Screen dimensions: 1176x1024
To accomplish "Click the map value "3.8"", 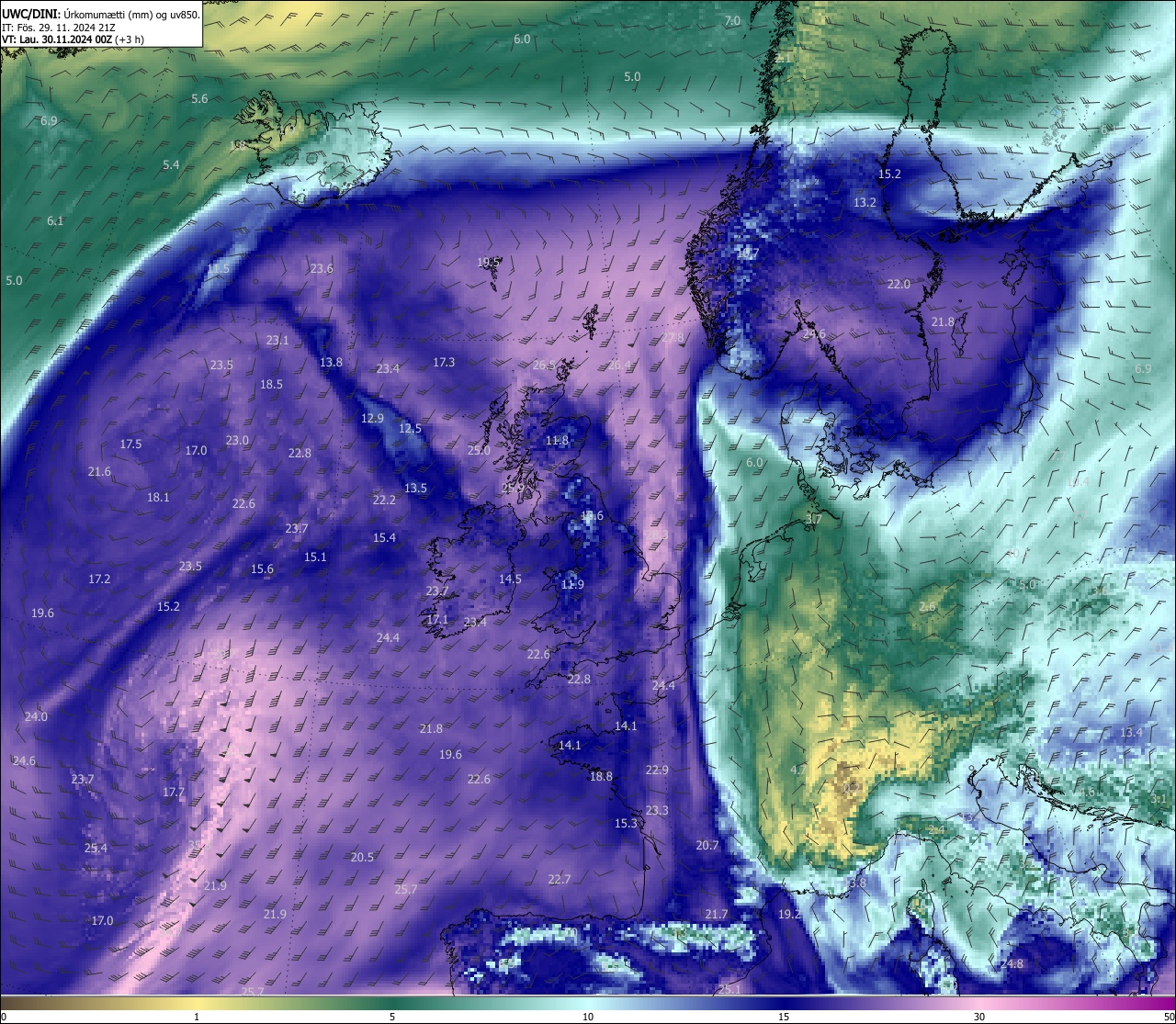I will coord(857,883).
